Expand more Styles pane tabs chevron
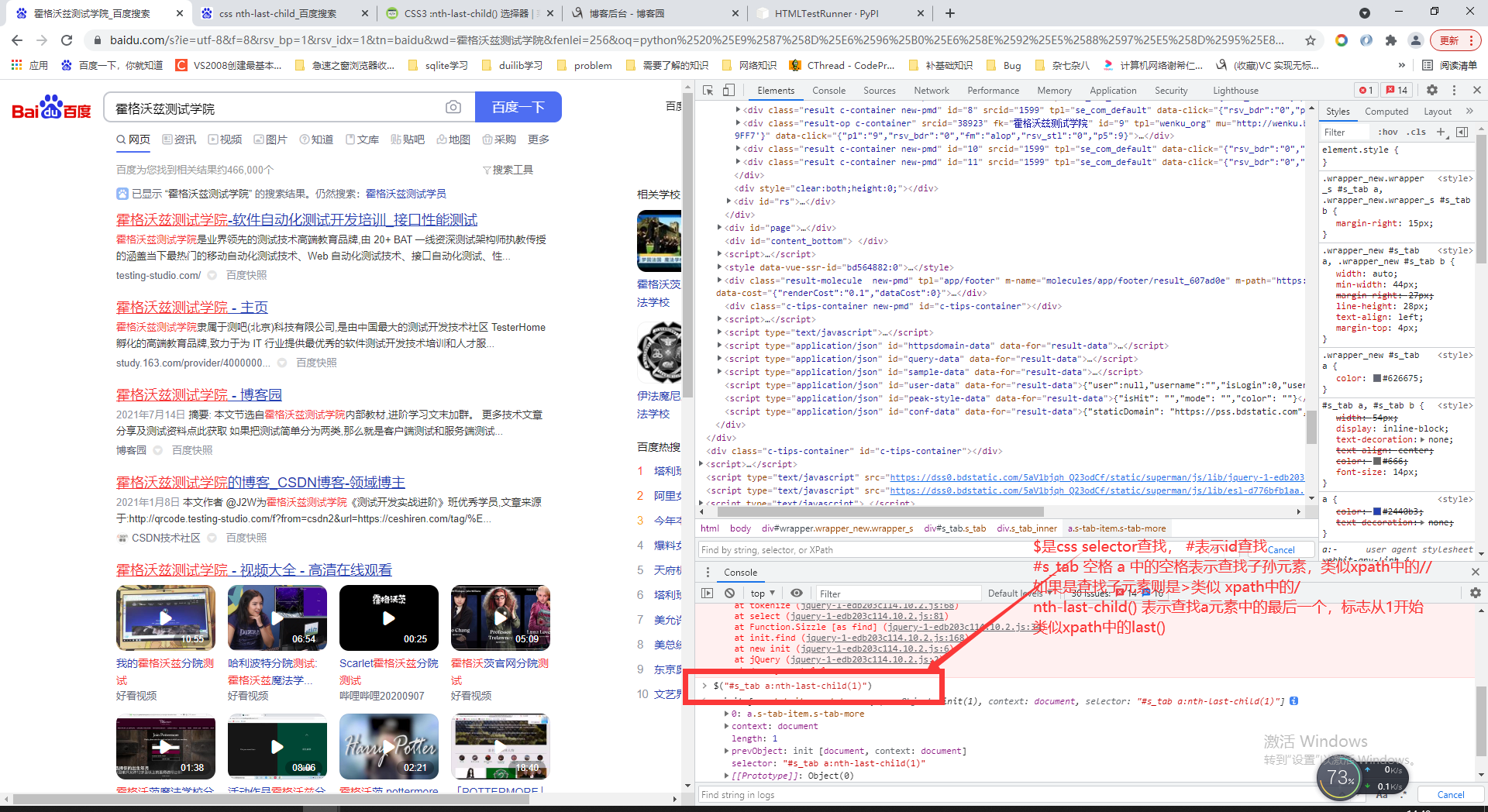The image size is (1488, 812). [1469, 111]
